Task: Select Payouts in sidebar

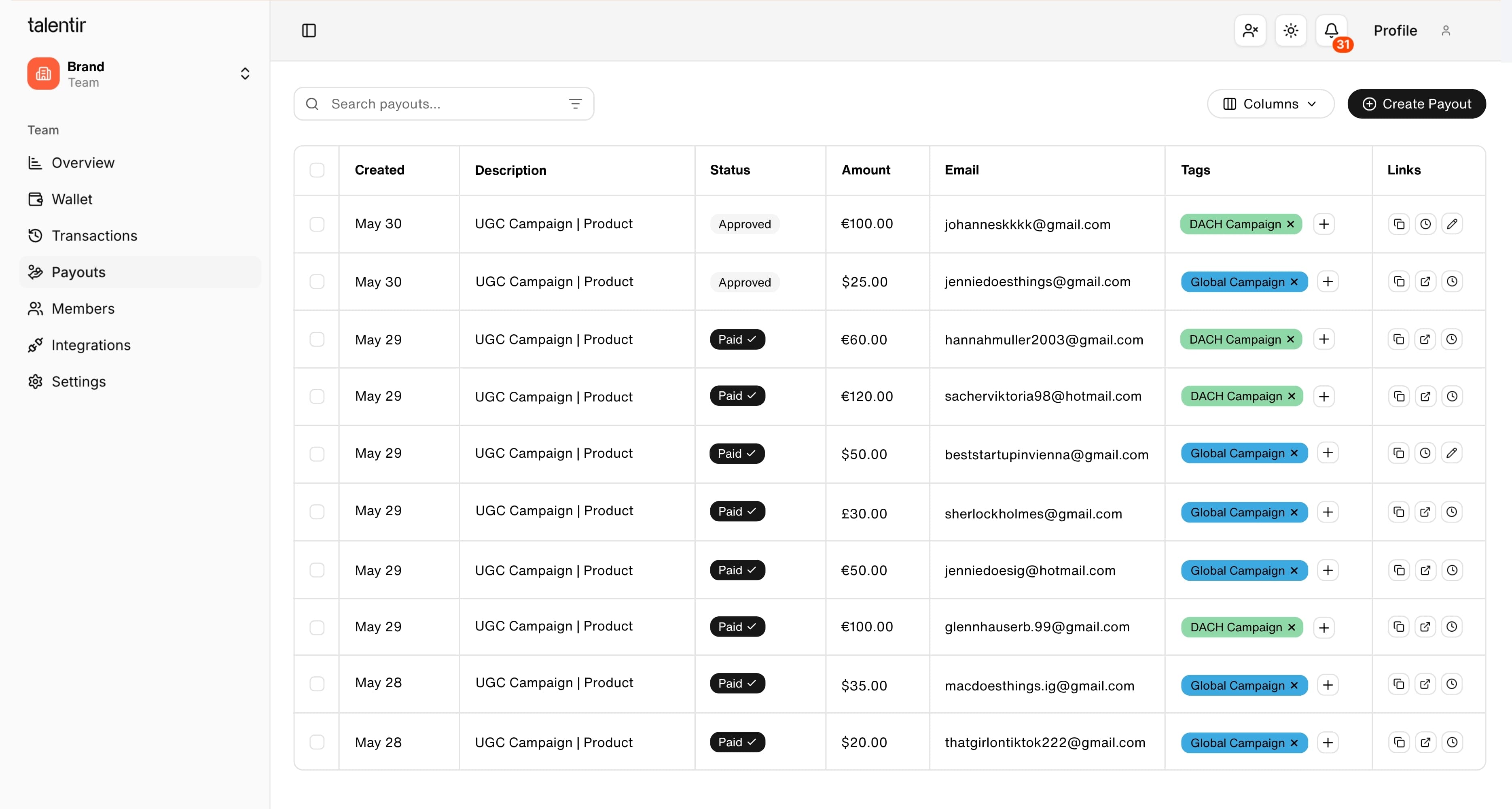Action: point(140,272)
